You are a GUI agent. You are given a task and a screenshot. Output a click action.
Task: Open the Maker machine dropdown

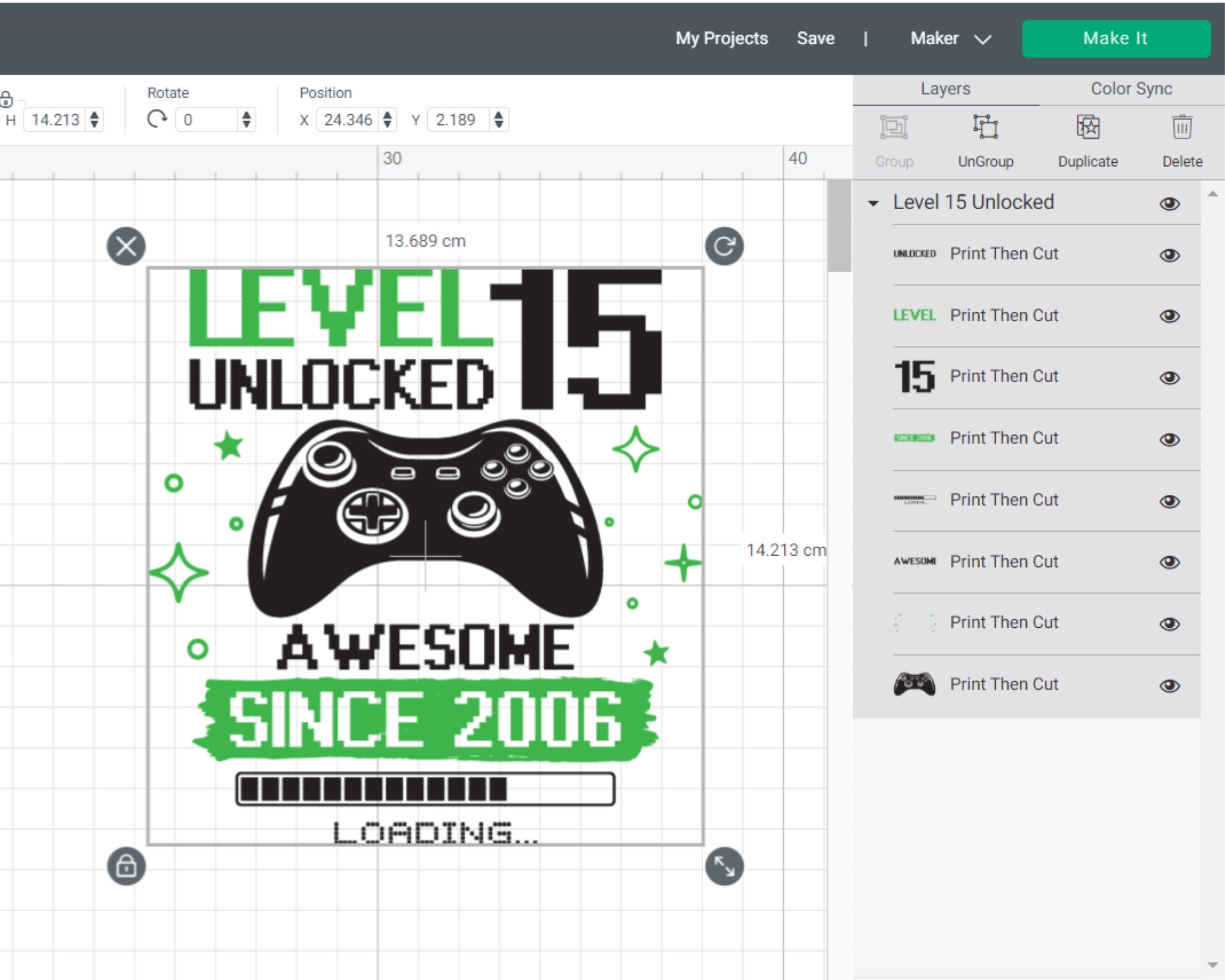click(950, 38)
